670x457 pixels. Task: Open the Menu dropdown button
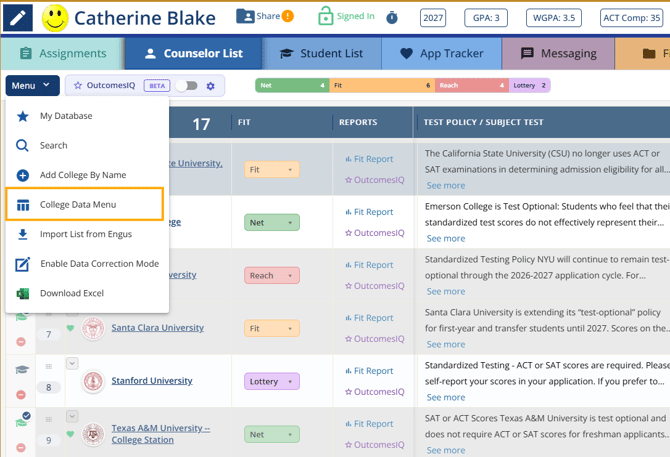pyautogui.click(x=32, y=85)
